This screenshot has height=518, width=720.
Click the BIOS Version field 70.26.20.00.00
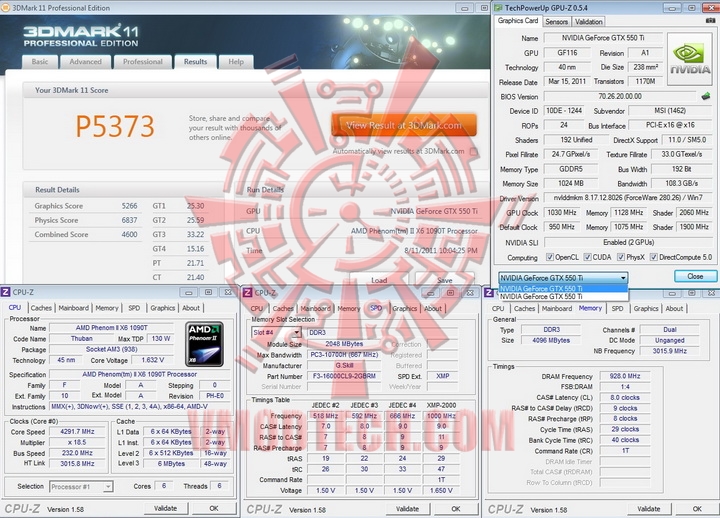620,96
